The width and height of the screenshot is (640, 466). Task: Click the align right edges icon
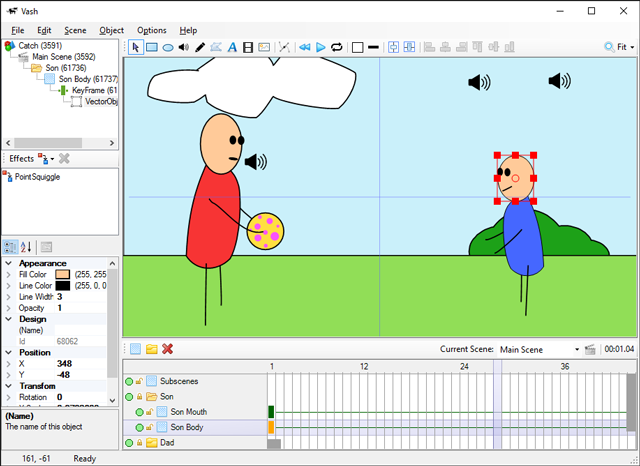click(x=461, y=47)
